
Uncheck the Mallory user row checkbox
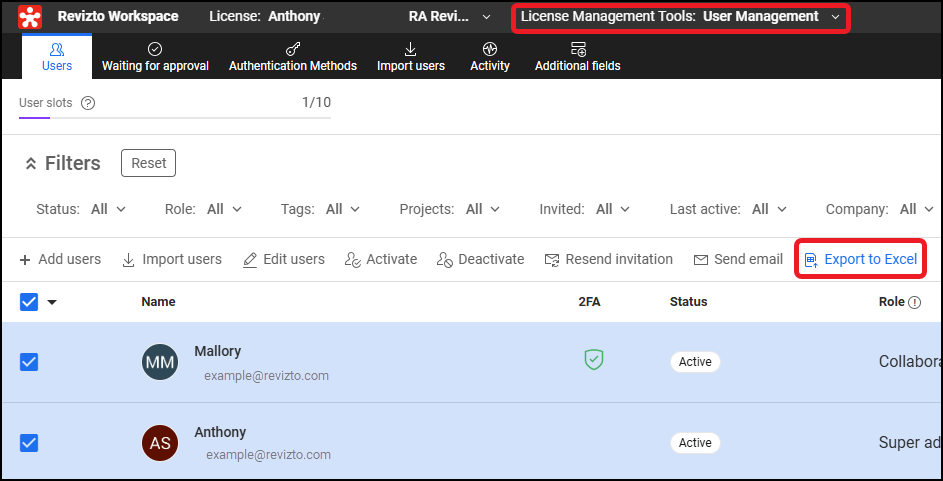click(x=29, y=362)
